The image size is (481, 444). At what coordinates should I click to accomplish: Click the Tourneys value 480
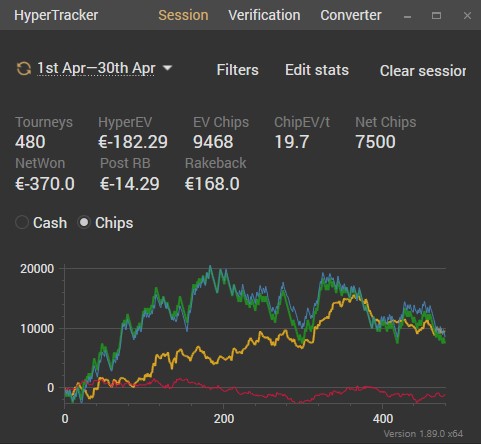30,142
